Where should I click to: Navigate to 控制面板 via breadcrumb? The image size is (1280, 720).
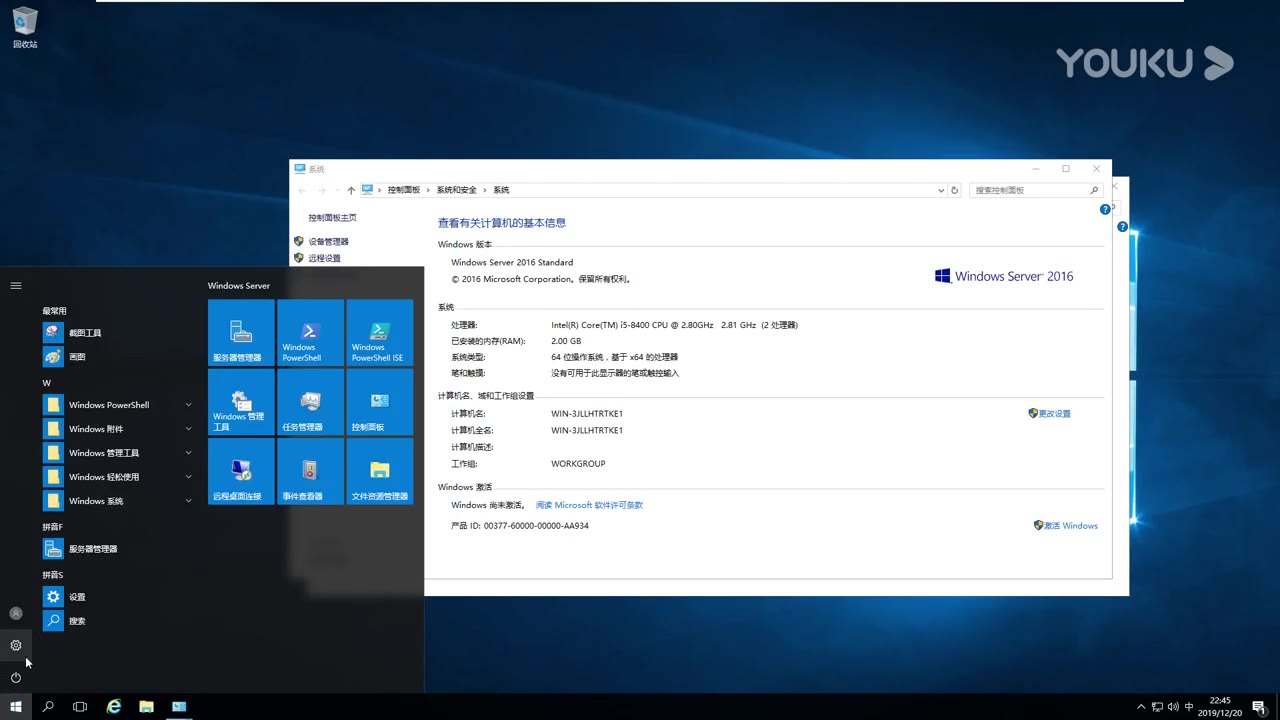(x=405, y=189)
